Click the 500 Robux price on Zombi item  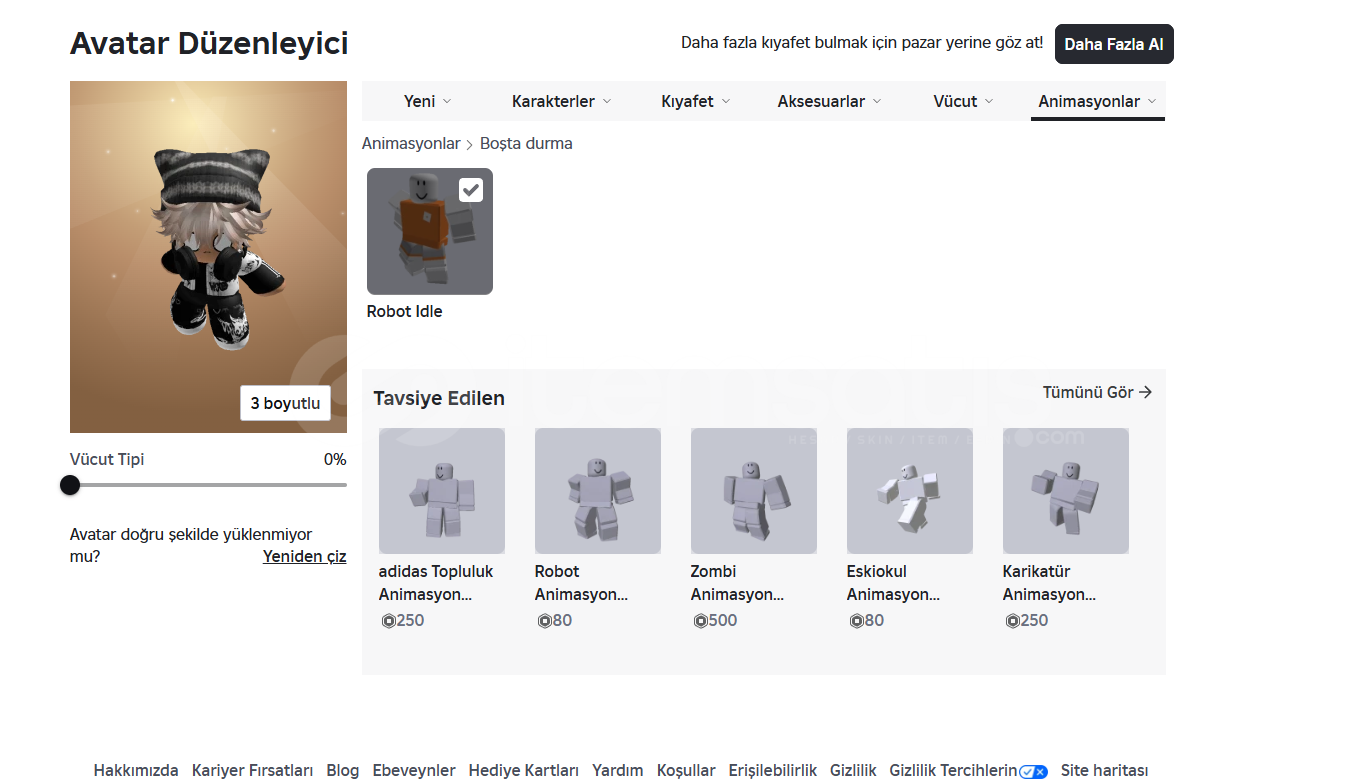715,620
